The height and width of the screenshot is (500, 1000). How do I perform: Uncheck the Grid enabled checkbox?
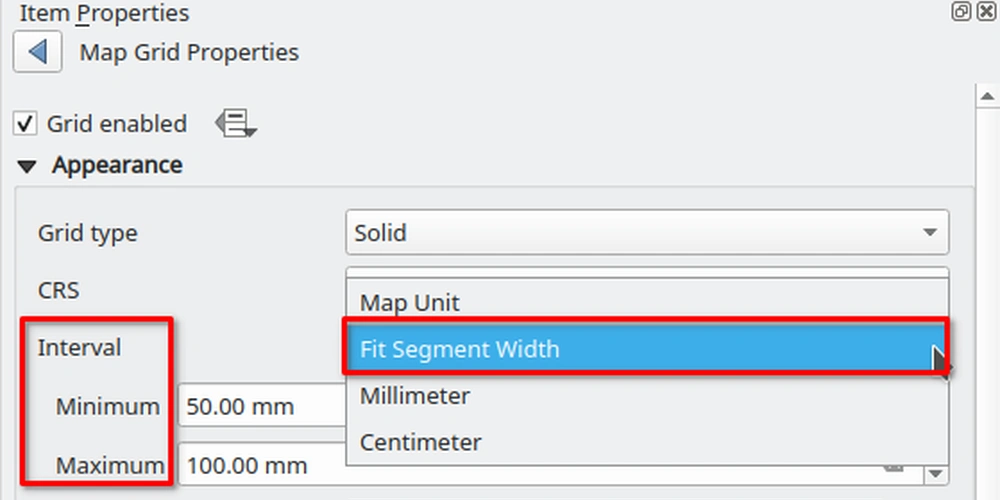(25, 124)
